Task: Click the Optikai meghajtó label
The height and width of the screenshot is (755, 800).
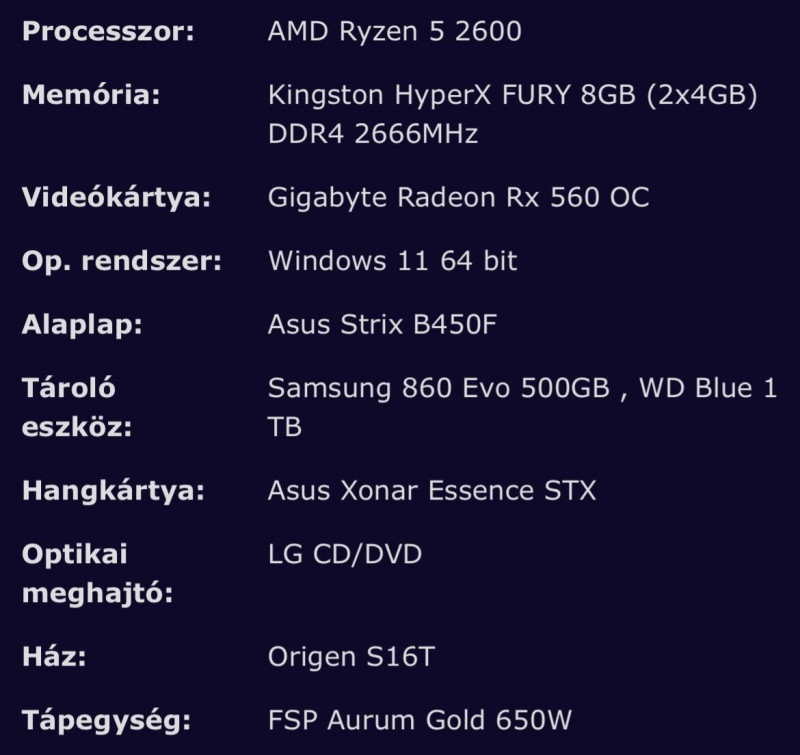Action: [x=97, y=573]
